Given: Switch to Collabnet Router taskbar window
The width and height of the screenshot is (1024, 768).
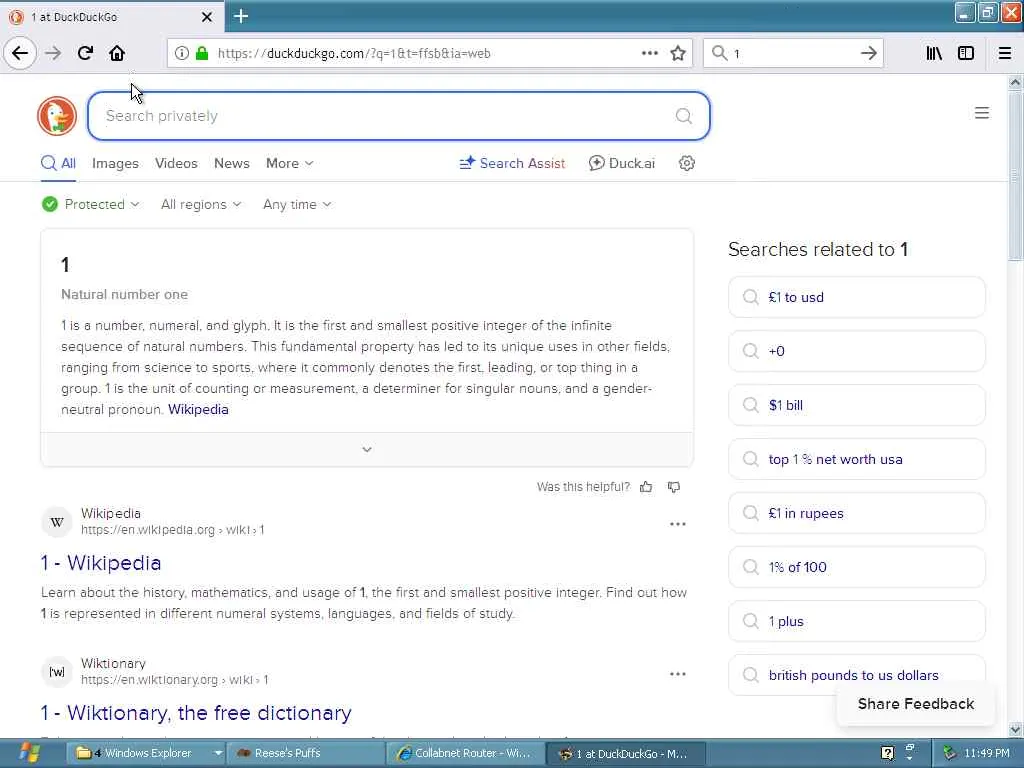Looking at the screenshot, I should pyautogui.click(x=465, y=753).
